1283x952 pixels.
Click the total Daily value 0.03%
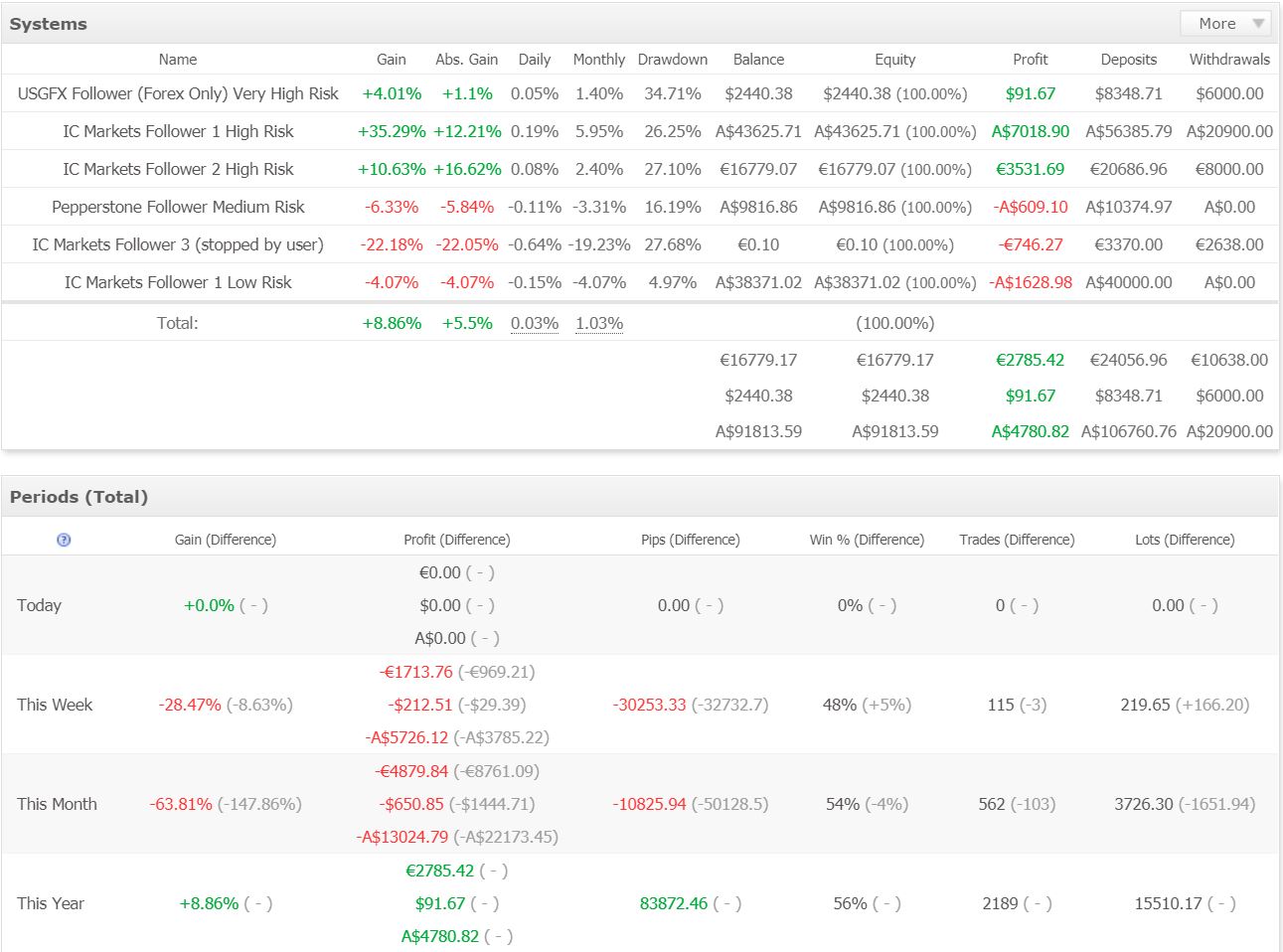[x=535, y=323]
